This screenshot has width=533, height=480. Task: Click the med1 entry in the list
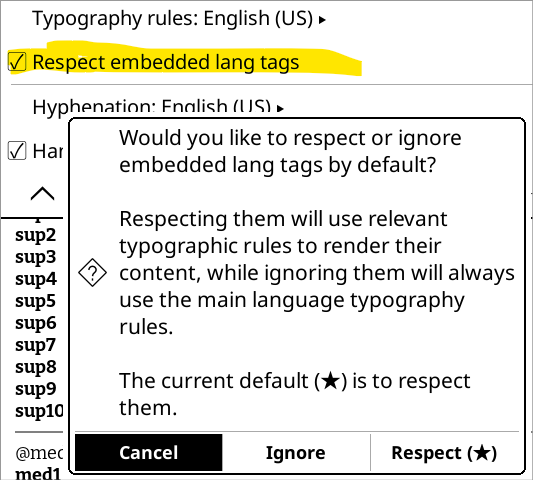pos(38,473)
